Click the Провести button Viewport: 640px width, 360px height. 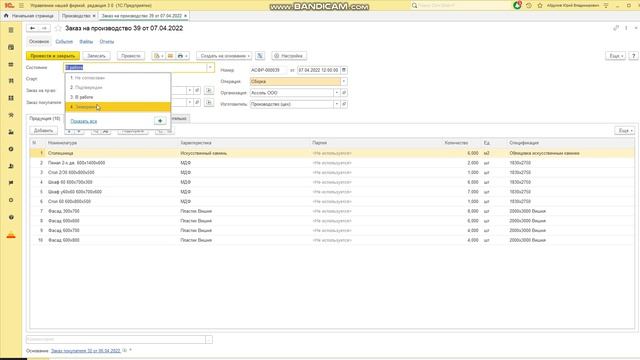click(131, 56)
